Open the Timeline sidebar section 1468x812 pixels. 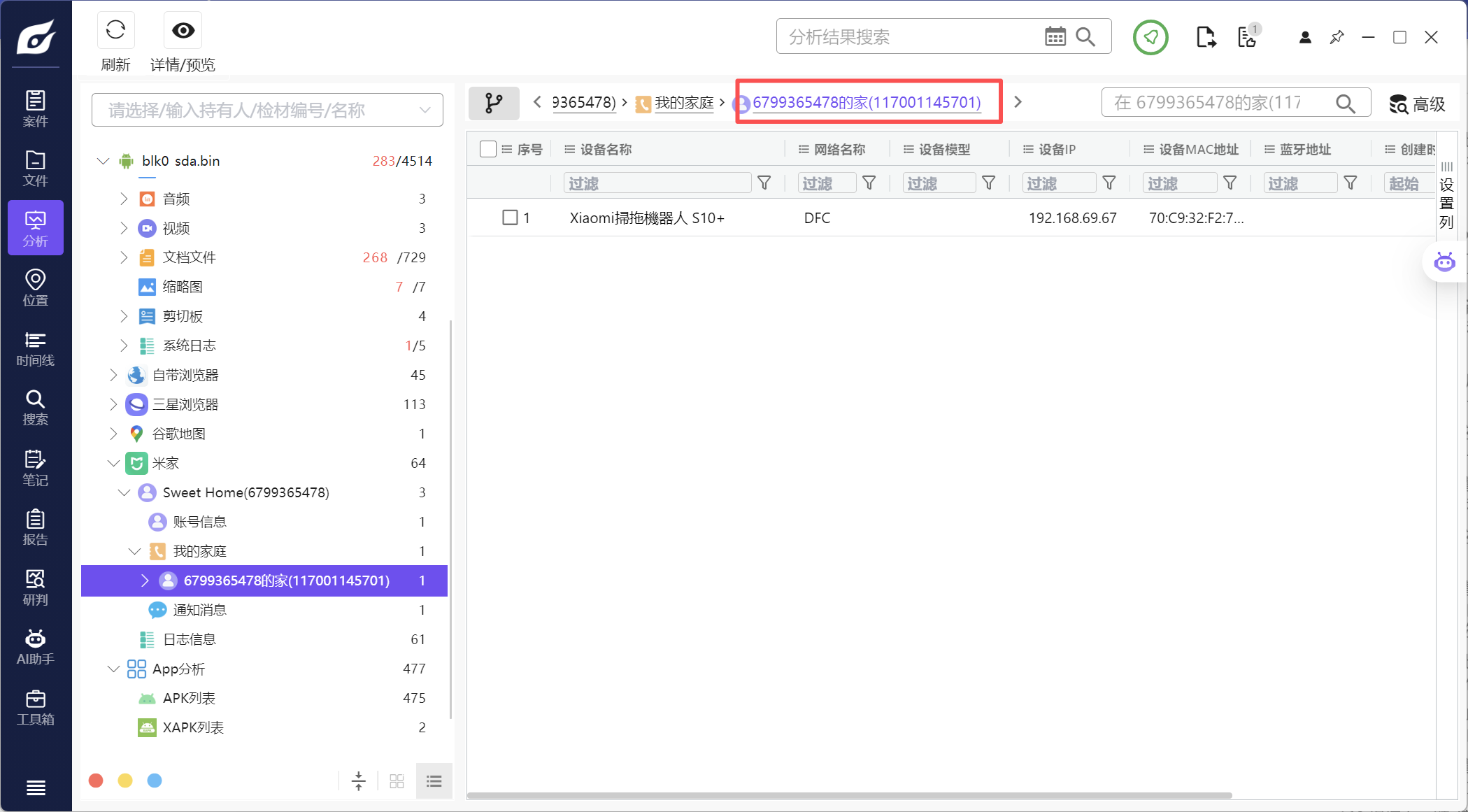click(x=36, y=348)
